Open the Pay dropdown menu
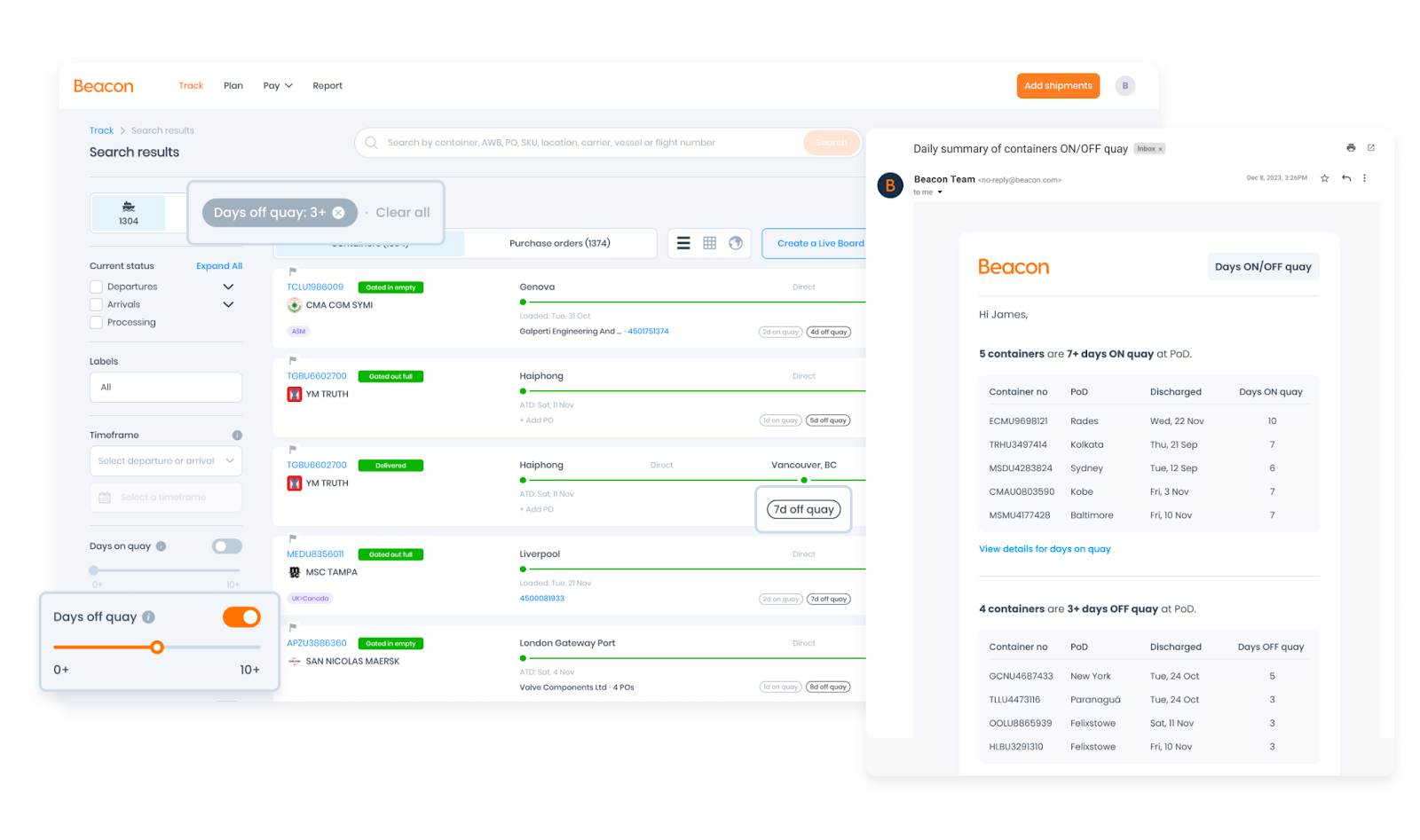Viewport: 1420px width, 840px height. [x=277, y=85]
